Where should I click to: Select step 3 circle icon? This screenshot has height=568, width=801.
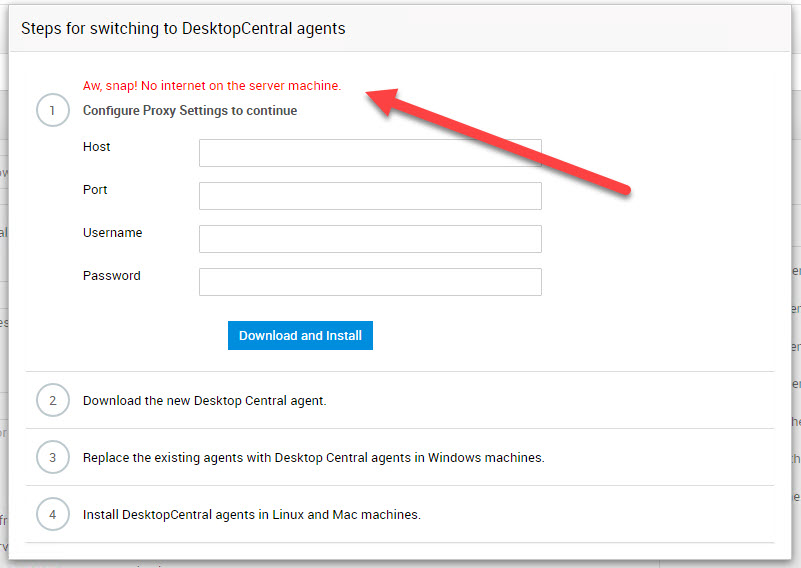point(53,457)
